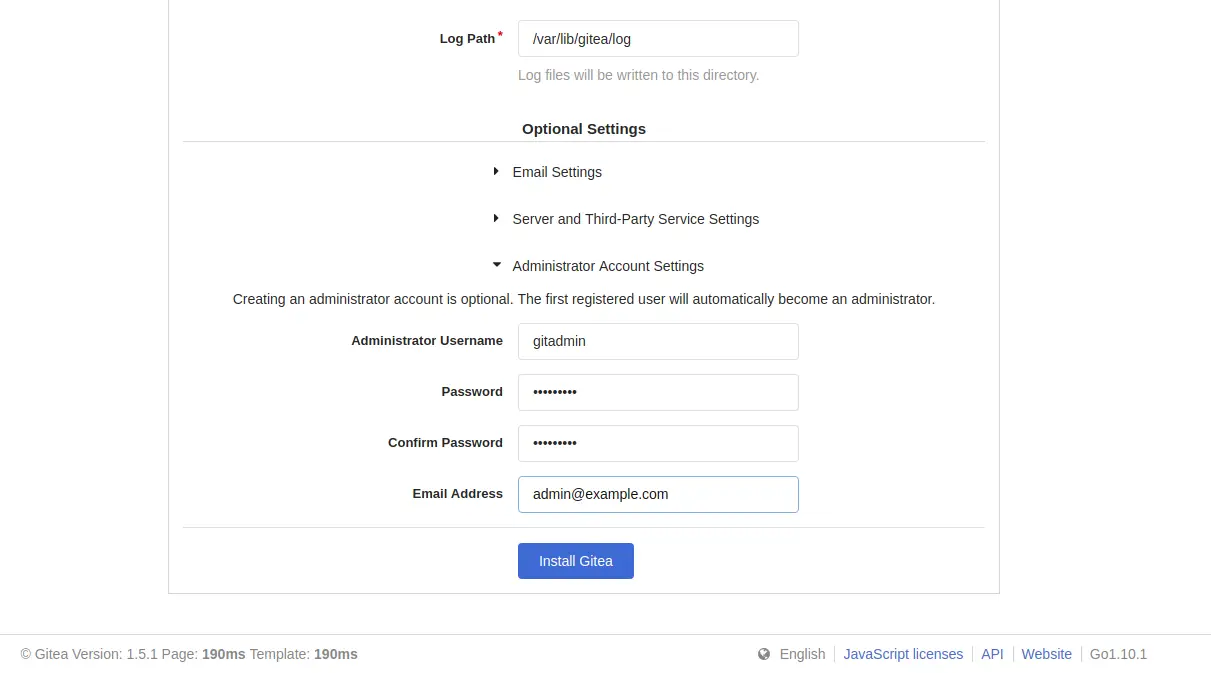Click the Optional Settings heading

[584, 129]
